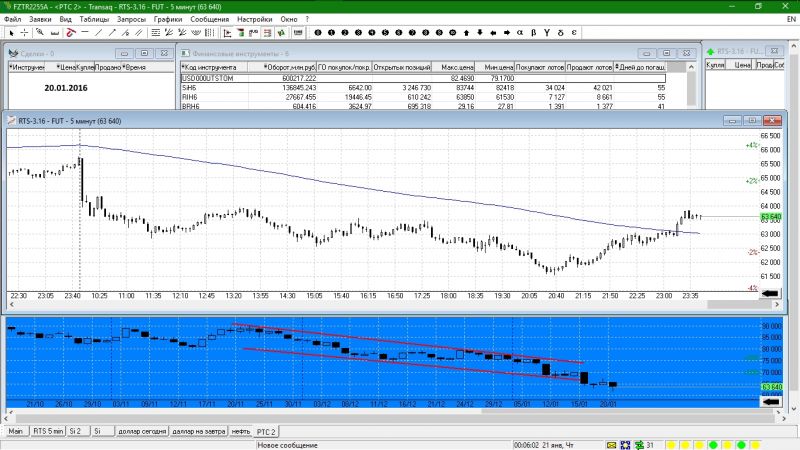This screenshot has width=800, height=450.
Task: Pick the ruler measure tool
Action: tap(55, 33)
